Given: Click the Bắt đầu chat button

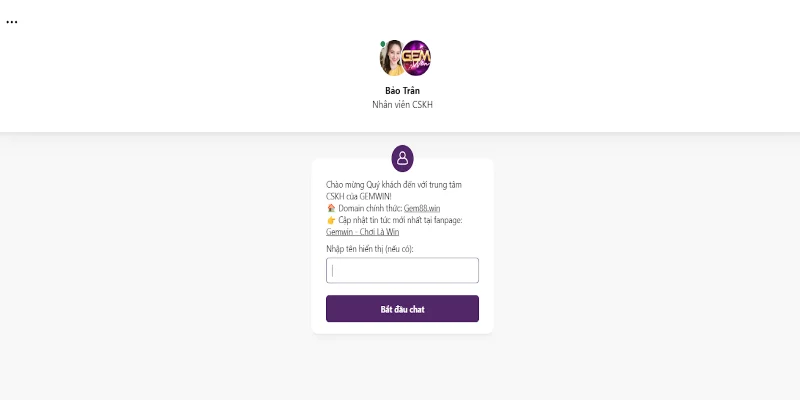Looking at the screenshot, I should [402, 309].
